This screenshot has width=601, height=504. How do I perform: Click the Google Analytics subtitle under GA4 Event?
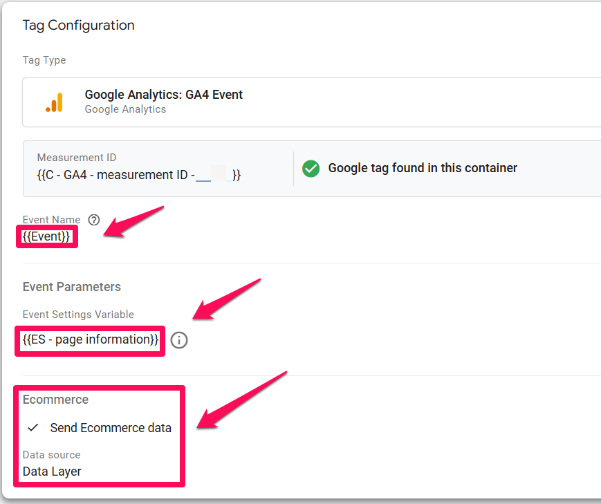125,109
